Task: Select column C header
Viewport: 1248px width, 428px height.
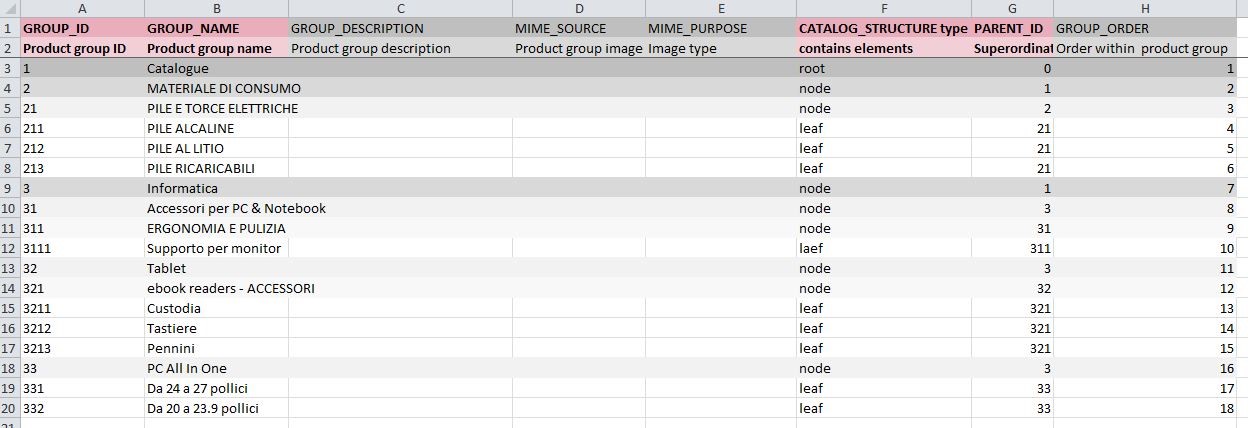Action: tap(400, 8)
